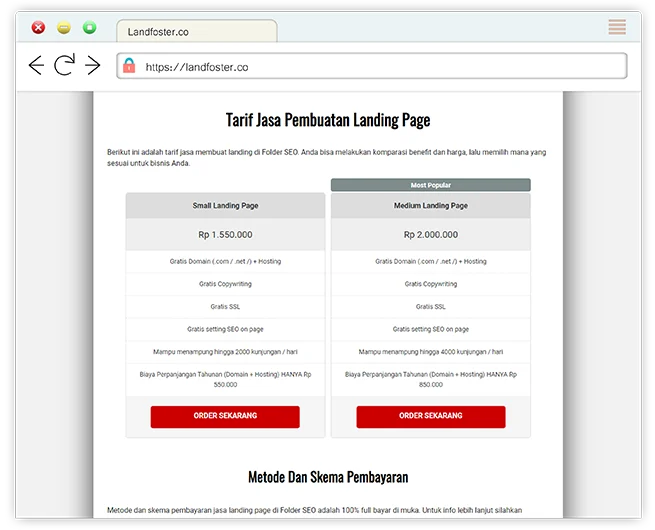Image resolution: width=655 pixels, height=530 pixels.
Task: Click the Rp 2.000.000 price
Action: [430, 235]
